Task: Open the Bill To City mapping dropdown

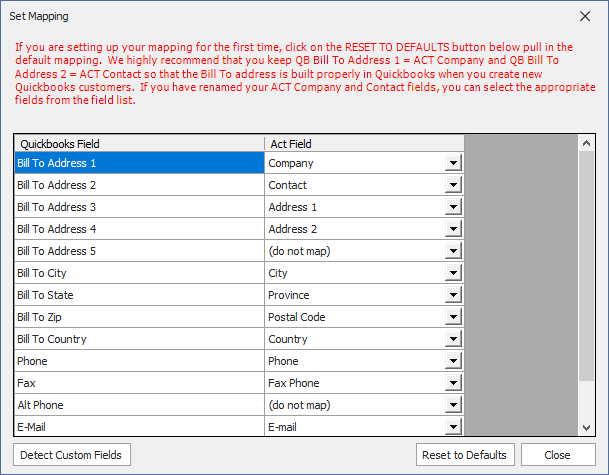Action: 453,273
